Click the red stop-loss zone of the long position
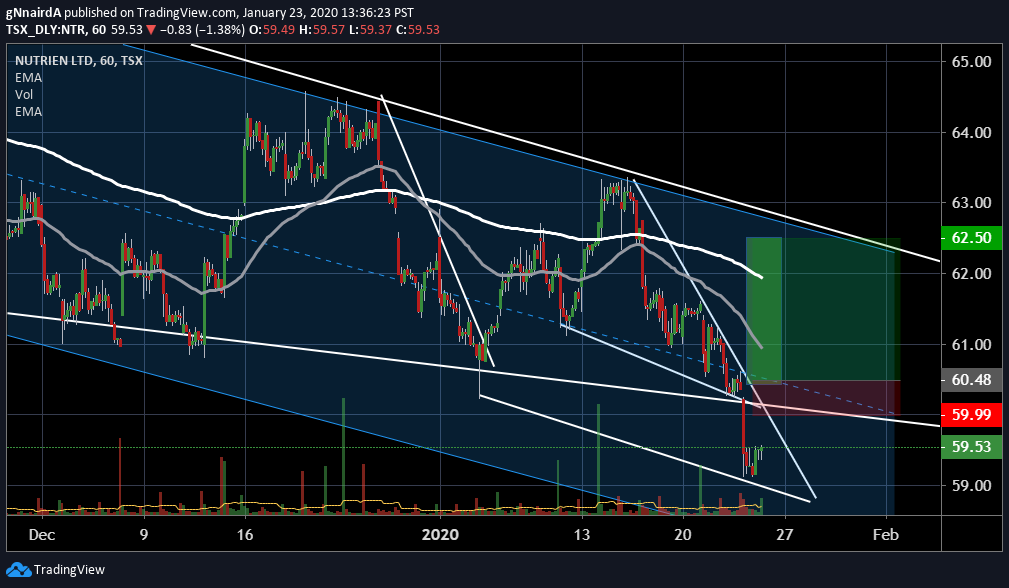 pos(826,398)
